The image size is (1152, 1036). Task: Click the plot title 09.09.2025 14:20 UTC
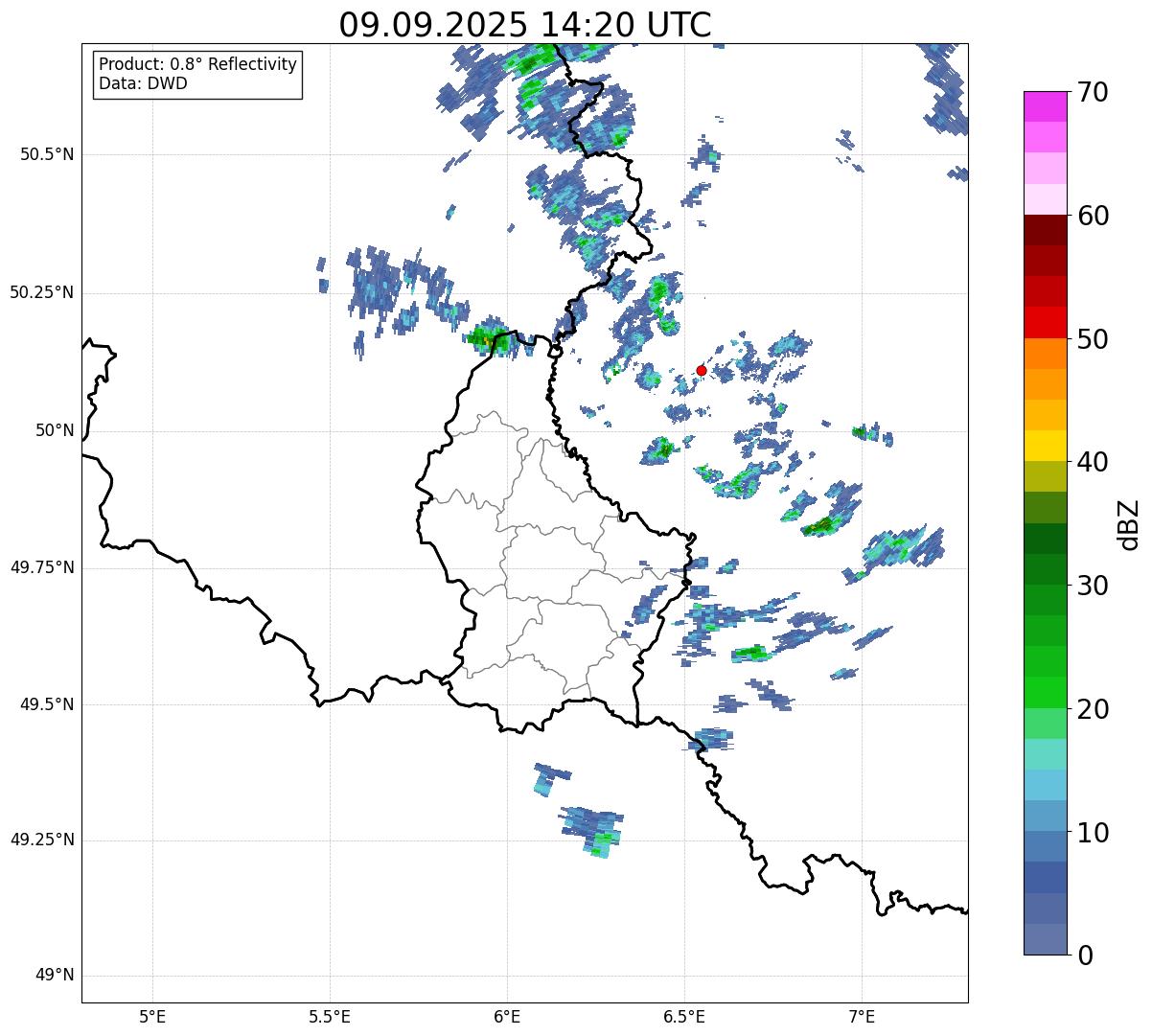[x=525, y=25]
